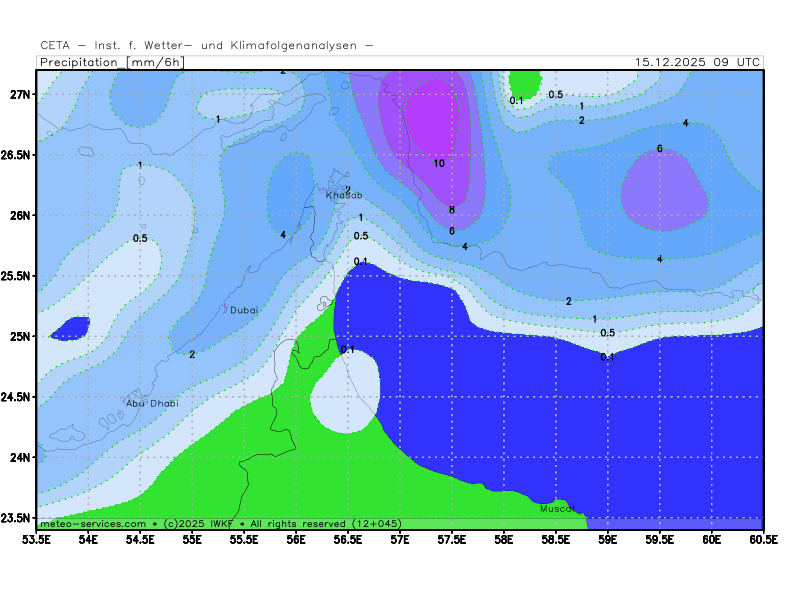Click the small dark blue patch near 54E
800x600 pixels.
[70, 328]
